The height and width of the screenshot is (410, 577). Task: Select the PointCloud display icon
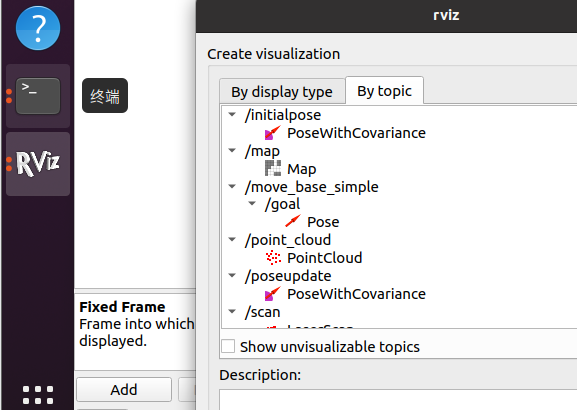click(273, 258)
